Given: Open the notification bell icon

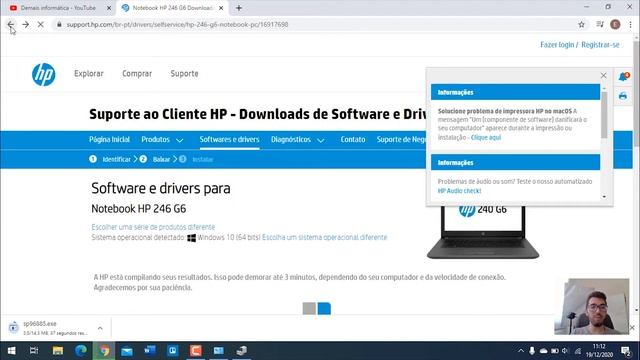Looking at the screenshot, I should (623, 76).
